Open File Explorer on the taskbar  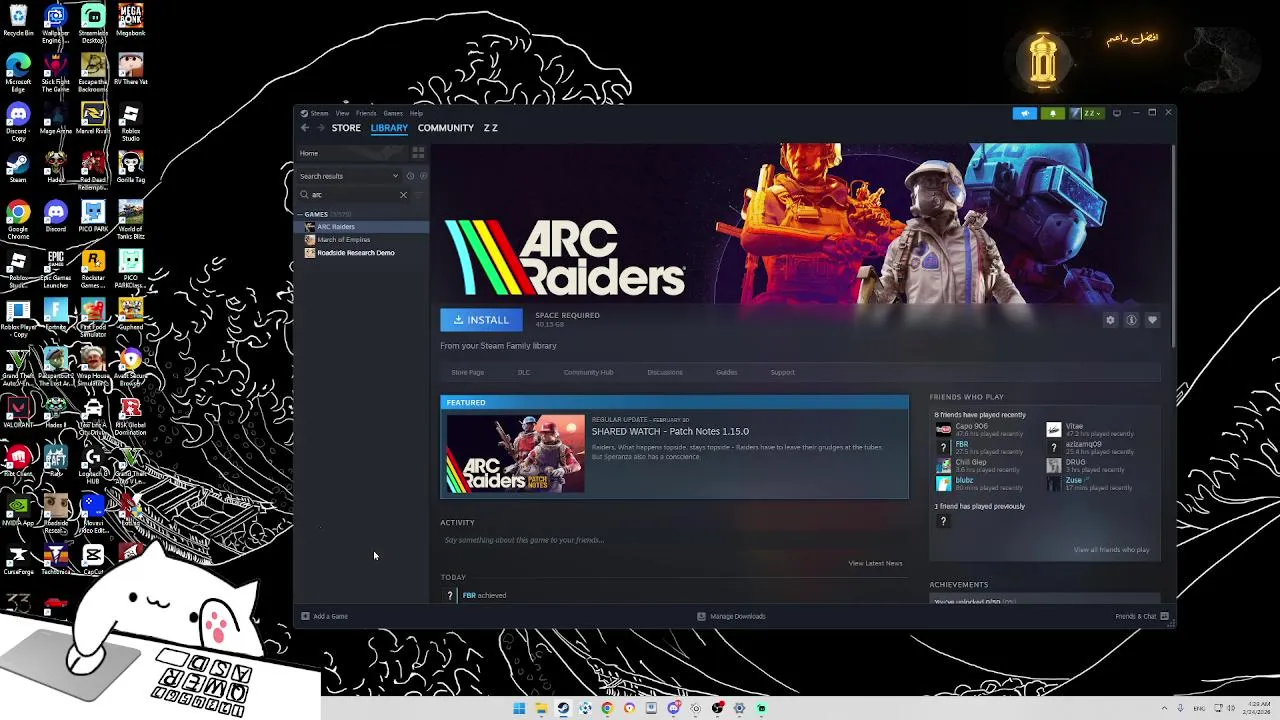pyautogui.click(x=541, y=708)
